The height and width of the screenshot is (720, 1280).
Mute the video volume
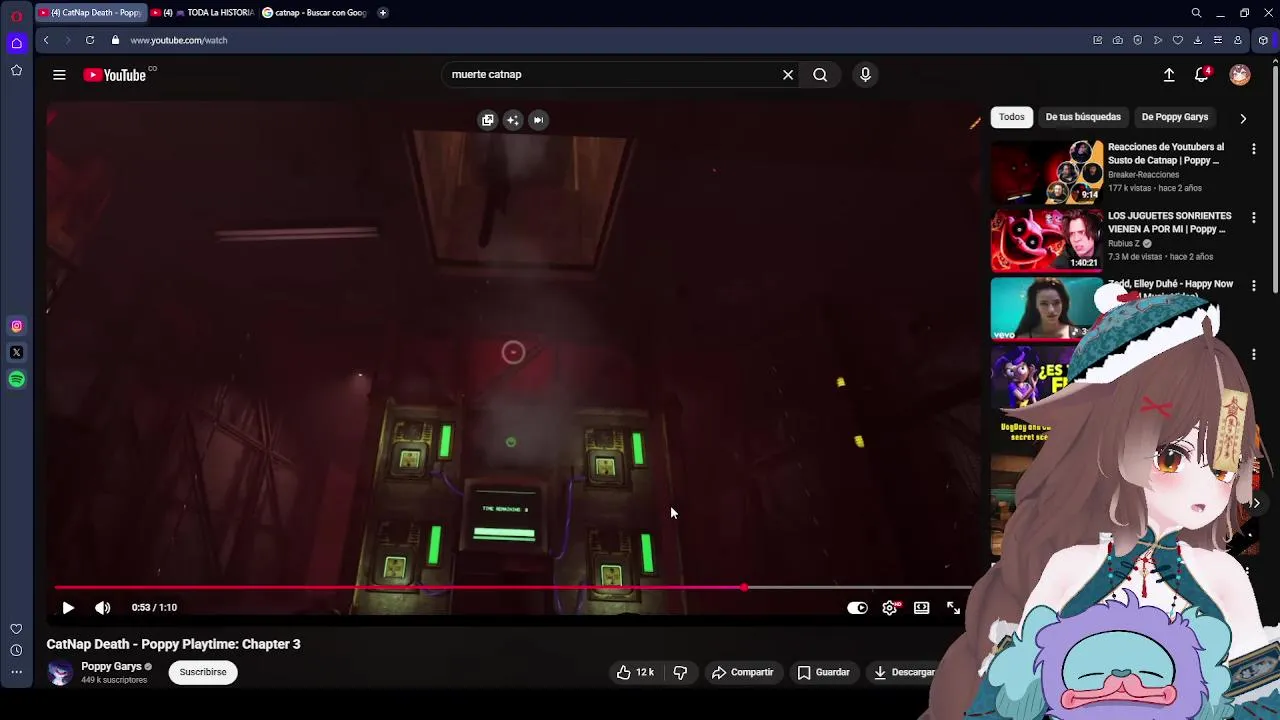tap(102, 608)
